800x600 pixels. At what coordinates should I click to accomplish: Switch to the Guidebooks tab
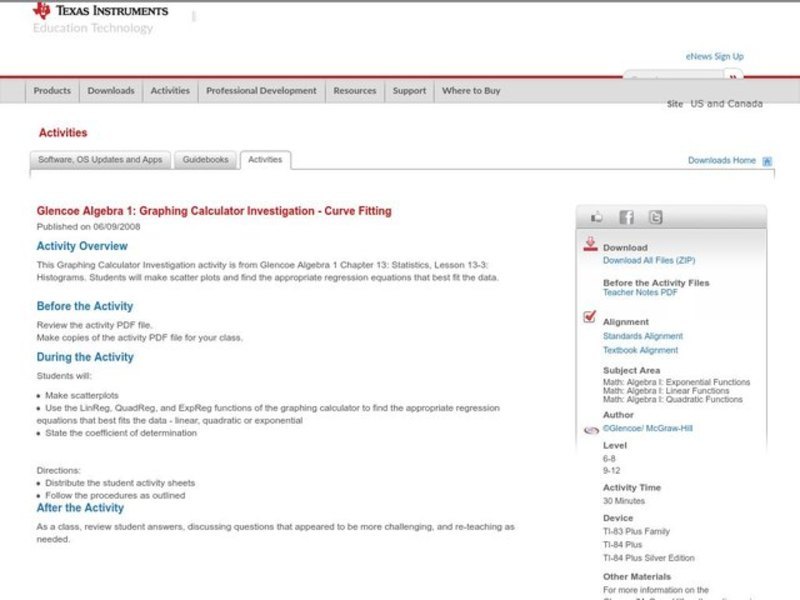205,160
